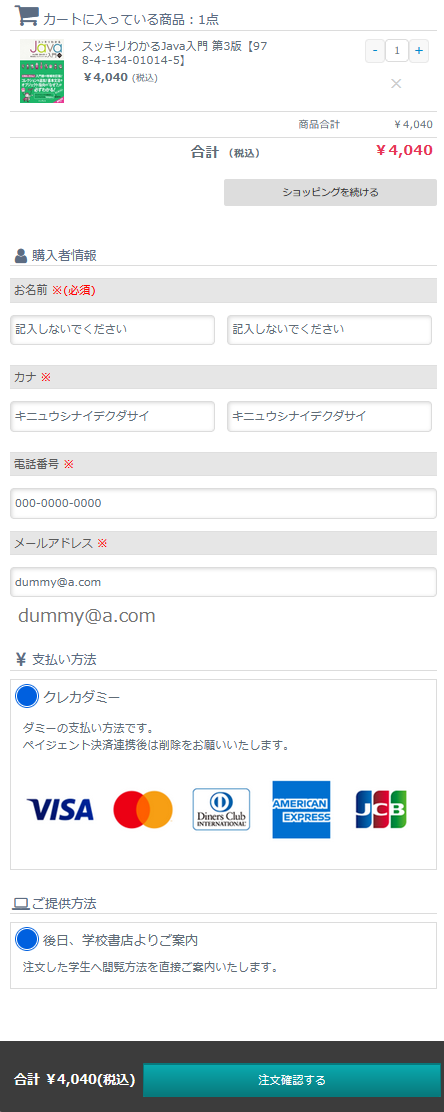Click the purchaser person icon by 購入者情報
This screenshot has height=1112, width=444.
coord(21,255)
